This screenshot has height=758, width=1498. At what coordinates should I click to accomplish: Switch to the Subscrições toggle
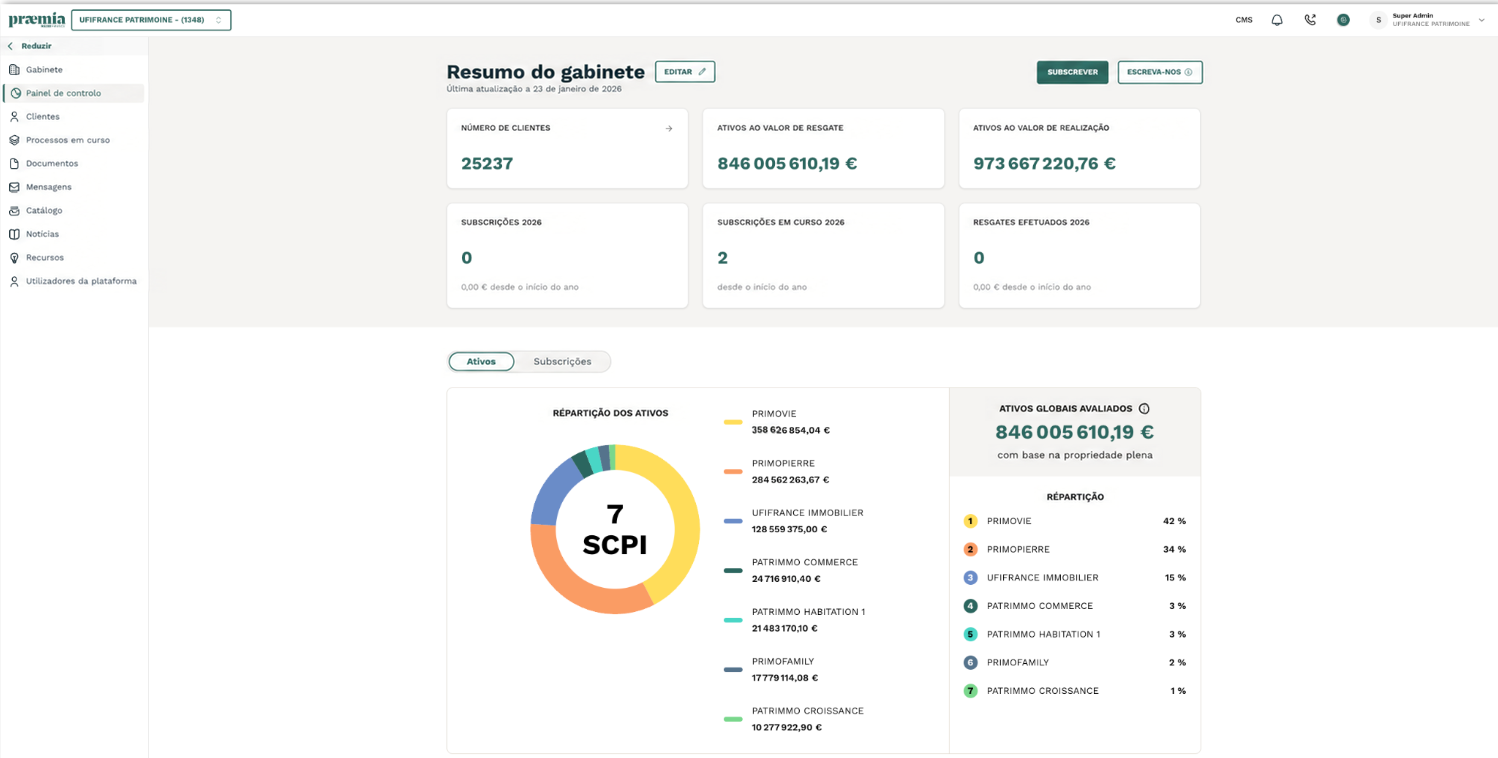(x=562, y=362)
